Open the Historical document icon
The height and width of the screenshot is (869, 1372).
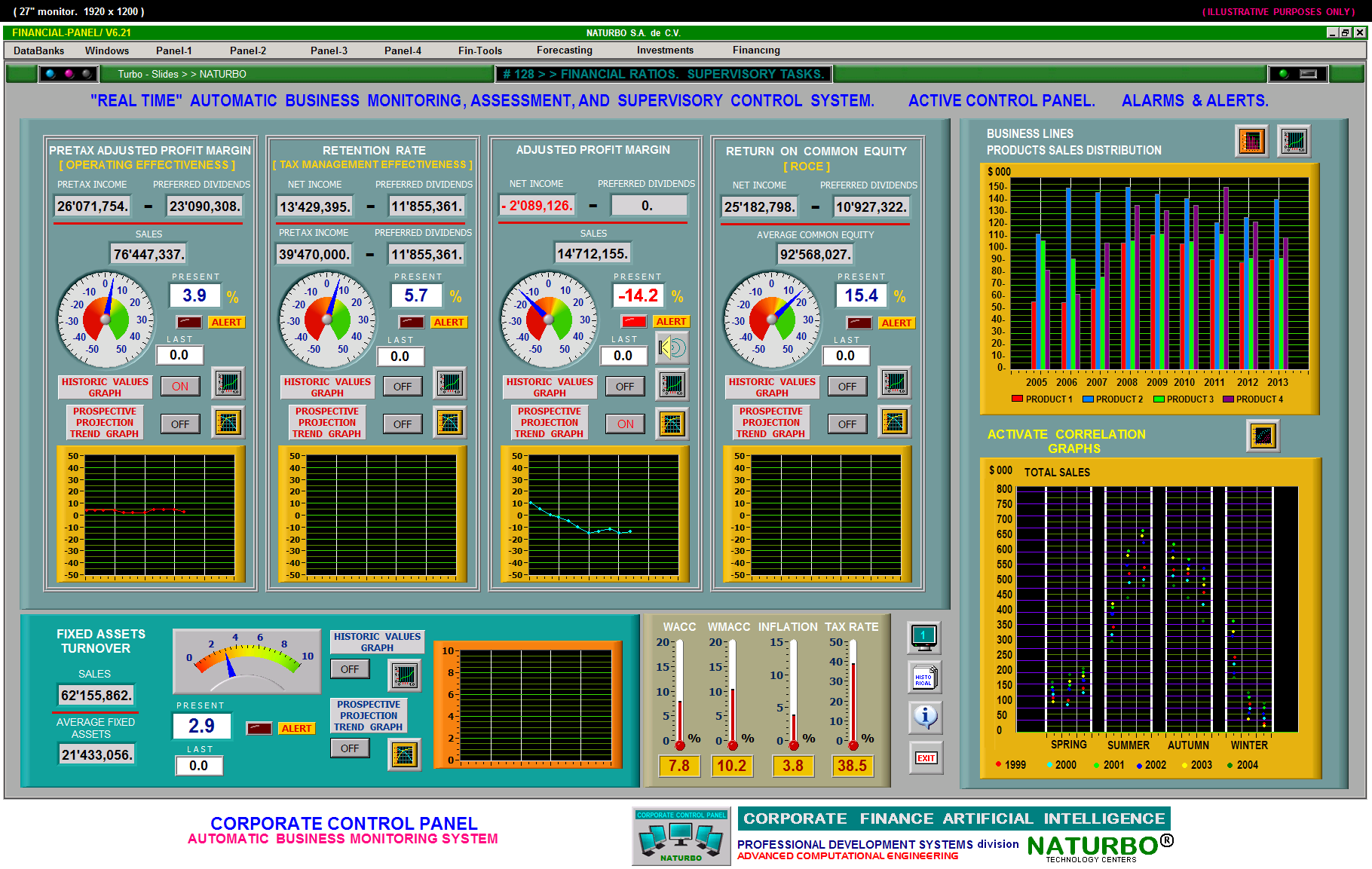coord(924,678)
